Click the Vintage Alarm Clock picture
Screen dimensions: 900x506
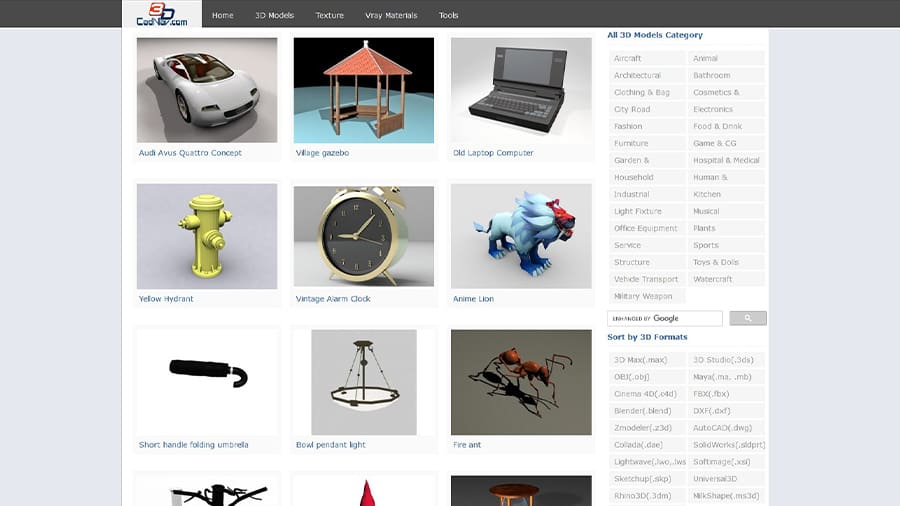click(x=363, y=236)
